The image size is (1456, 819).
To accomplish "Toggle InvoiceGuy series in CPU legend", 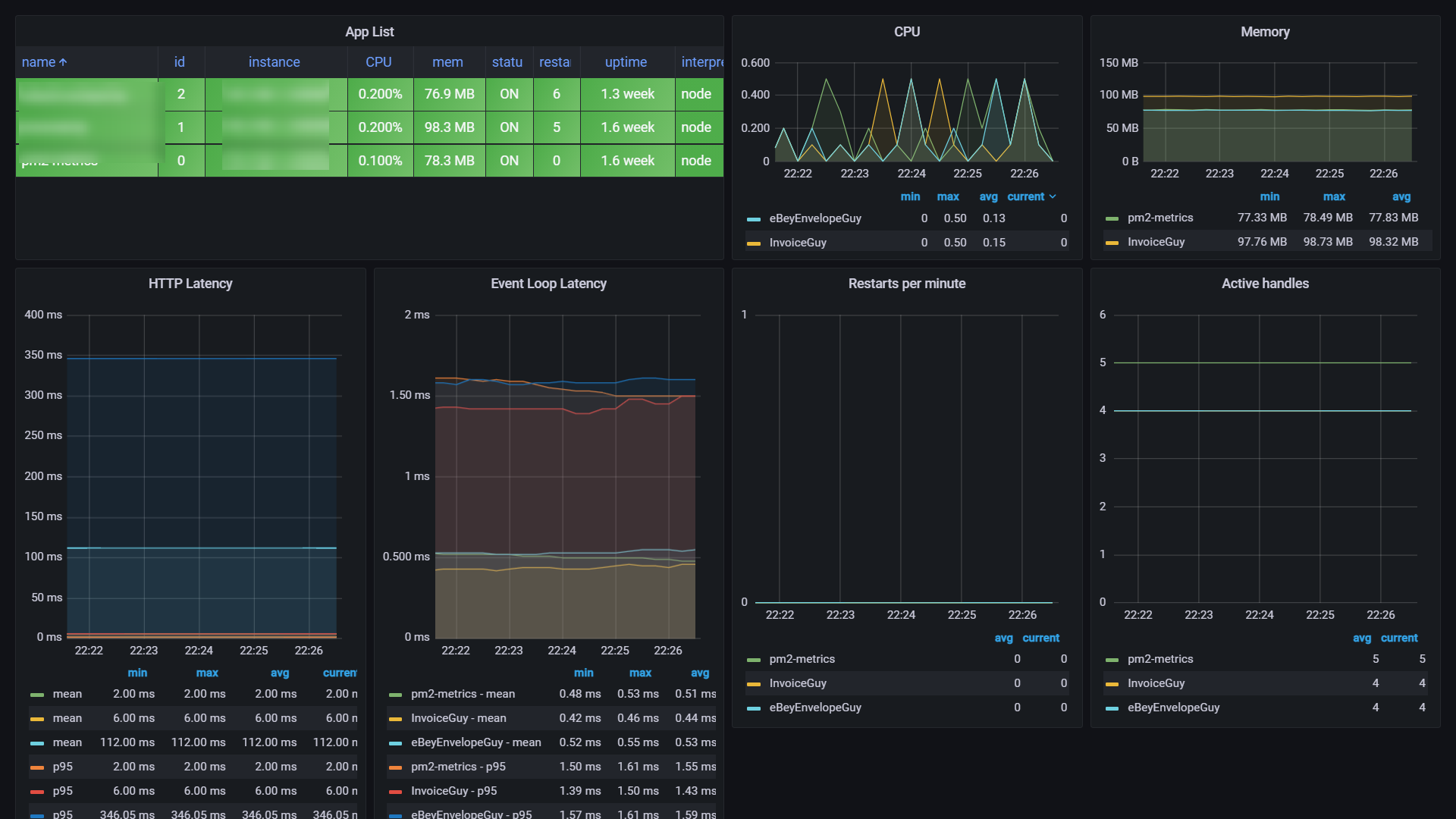I will (x=798, y=243).
